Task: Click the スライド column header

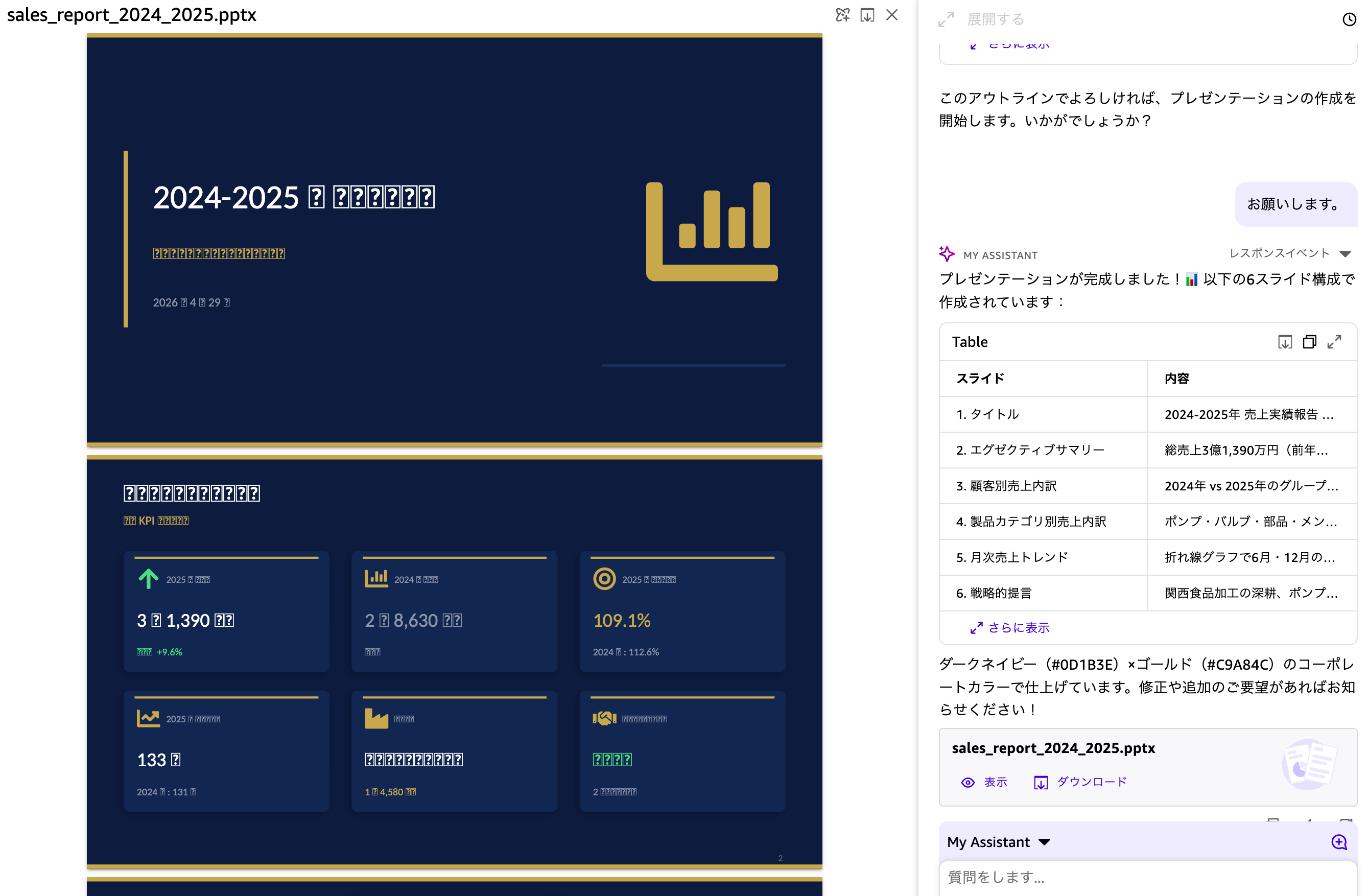Action: 980,378
